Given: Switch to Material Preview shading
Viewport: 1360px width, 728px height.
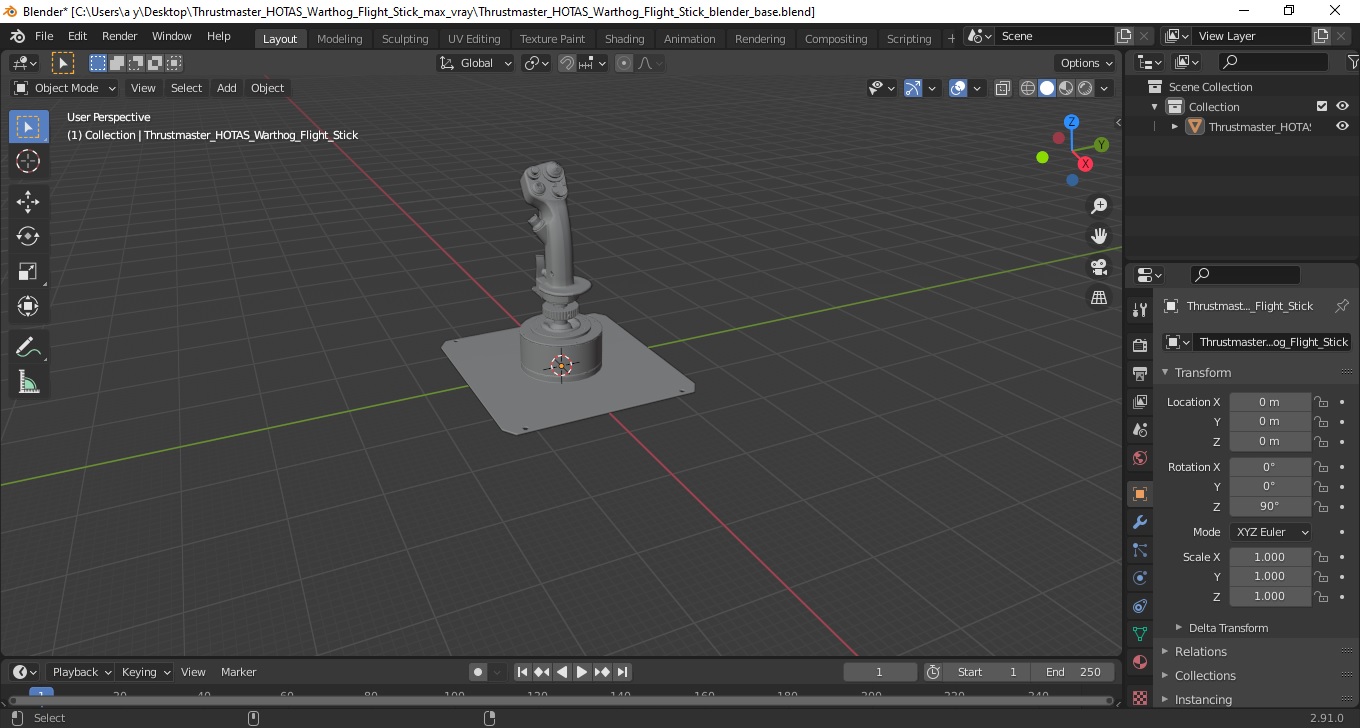Looking at the screenshot, I should pos(1066,88).
